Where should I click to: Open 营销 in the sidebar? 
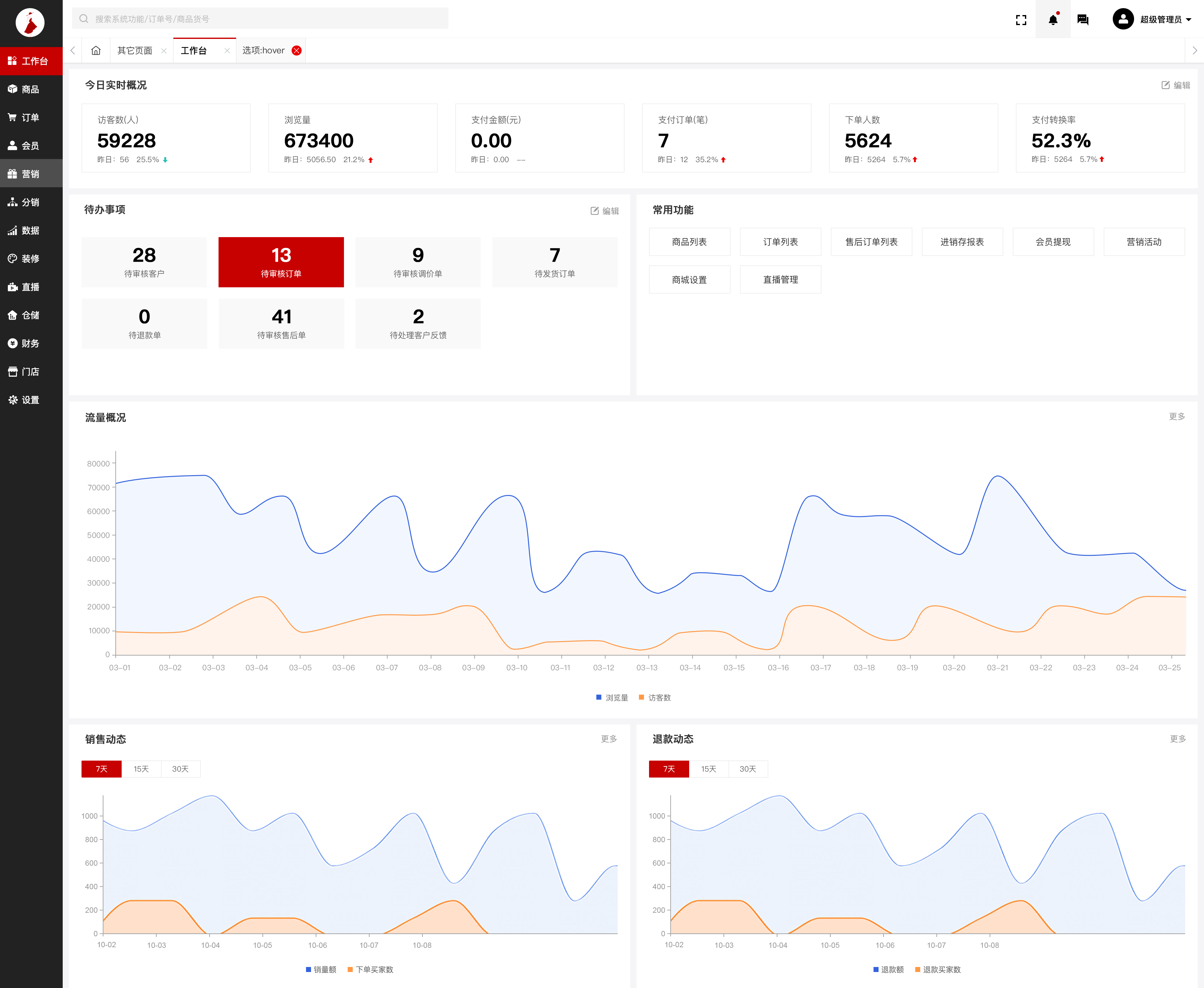click(31, 174)
